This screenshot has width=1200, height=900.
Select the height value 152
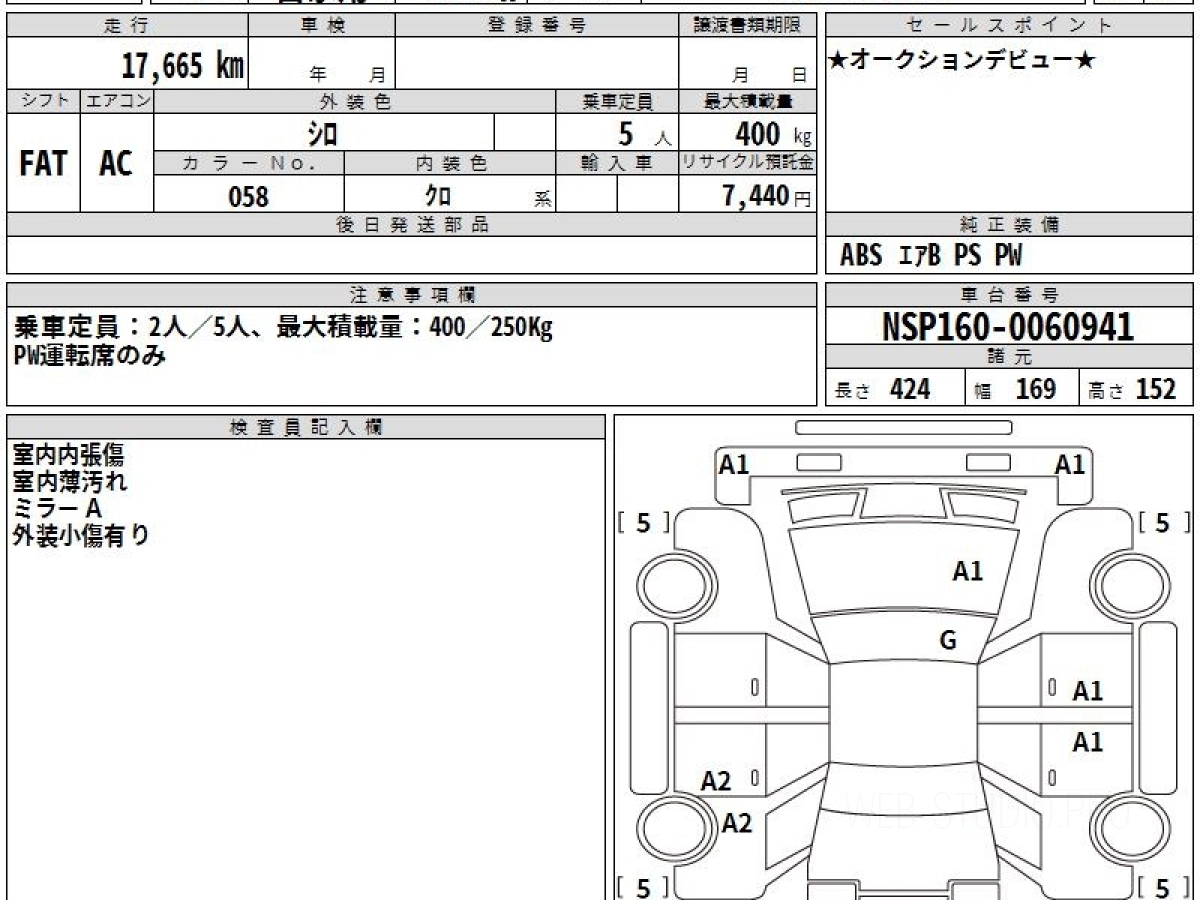coord(1155,389)
